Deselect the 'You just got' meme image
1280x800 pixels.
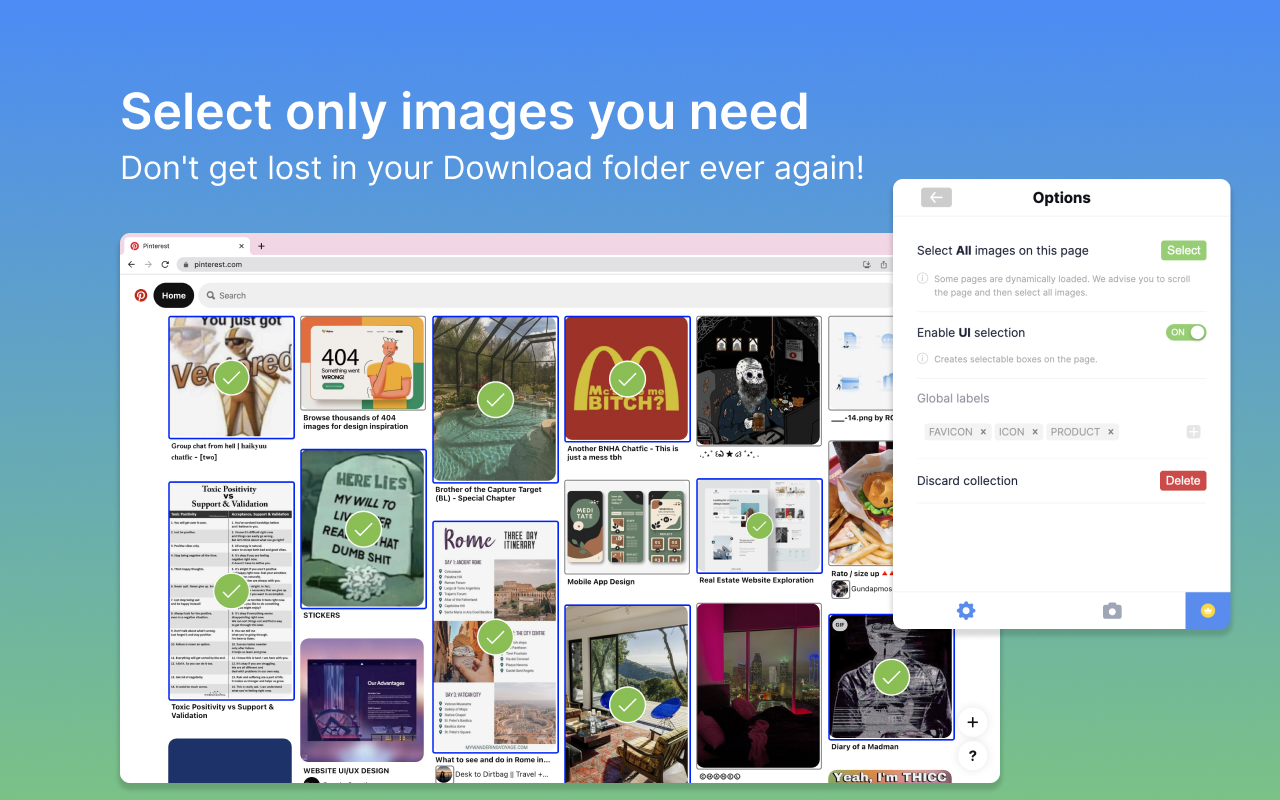(232, 377)
